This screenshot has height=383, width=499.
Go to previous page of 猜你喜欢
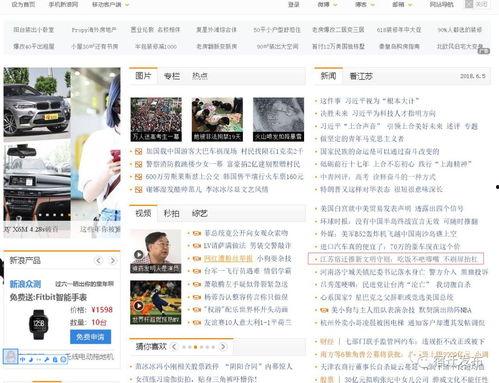(x=174, y=347)
